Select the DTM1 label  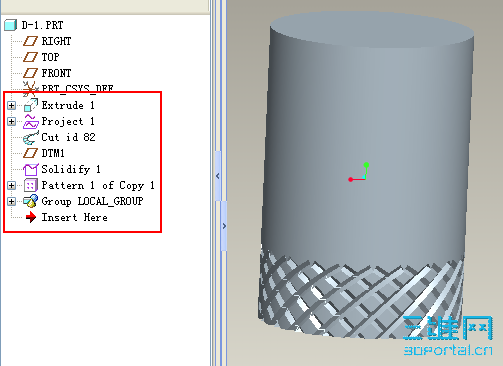(x=53, y=153)
